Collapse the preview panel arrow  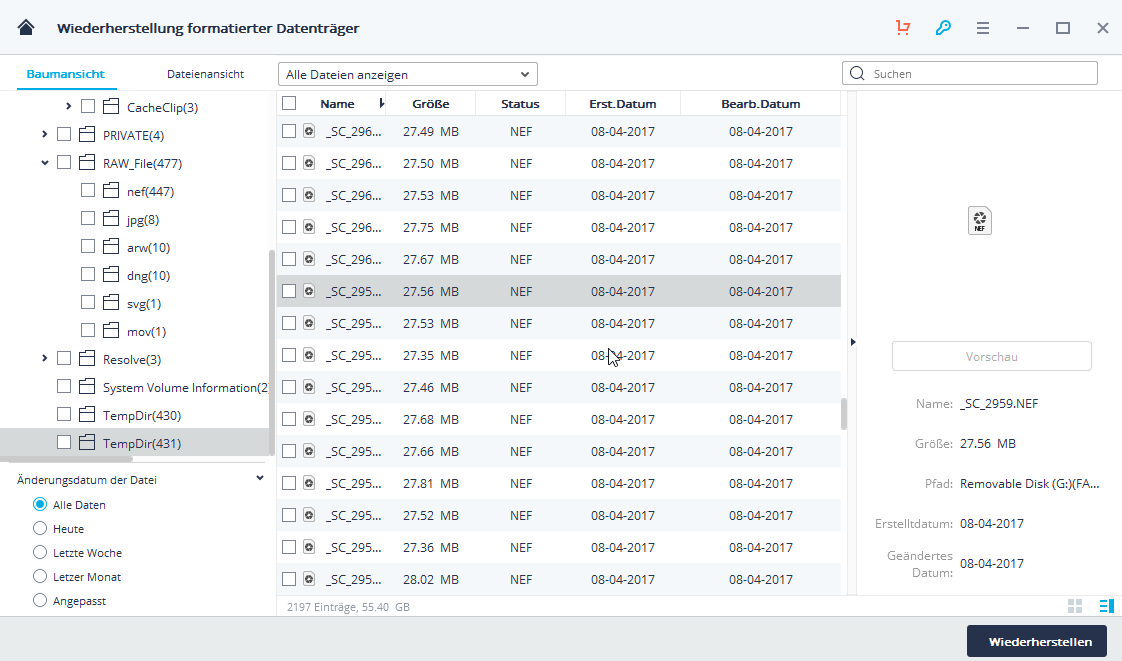[852, 342]
